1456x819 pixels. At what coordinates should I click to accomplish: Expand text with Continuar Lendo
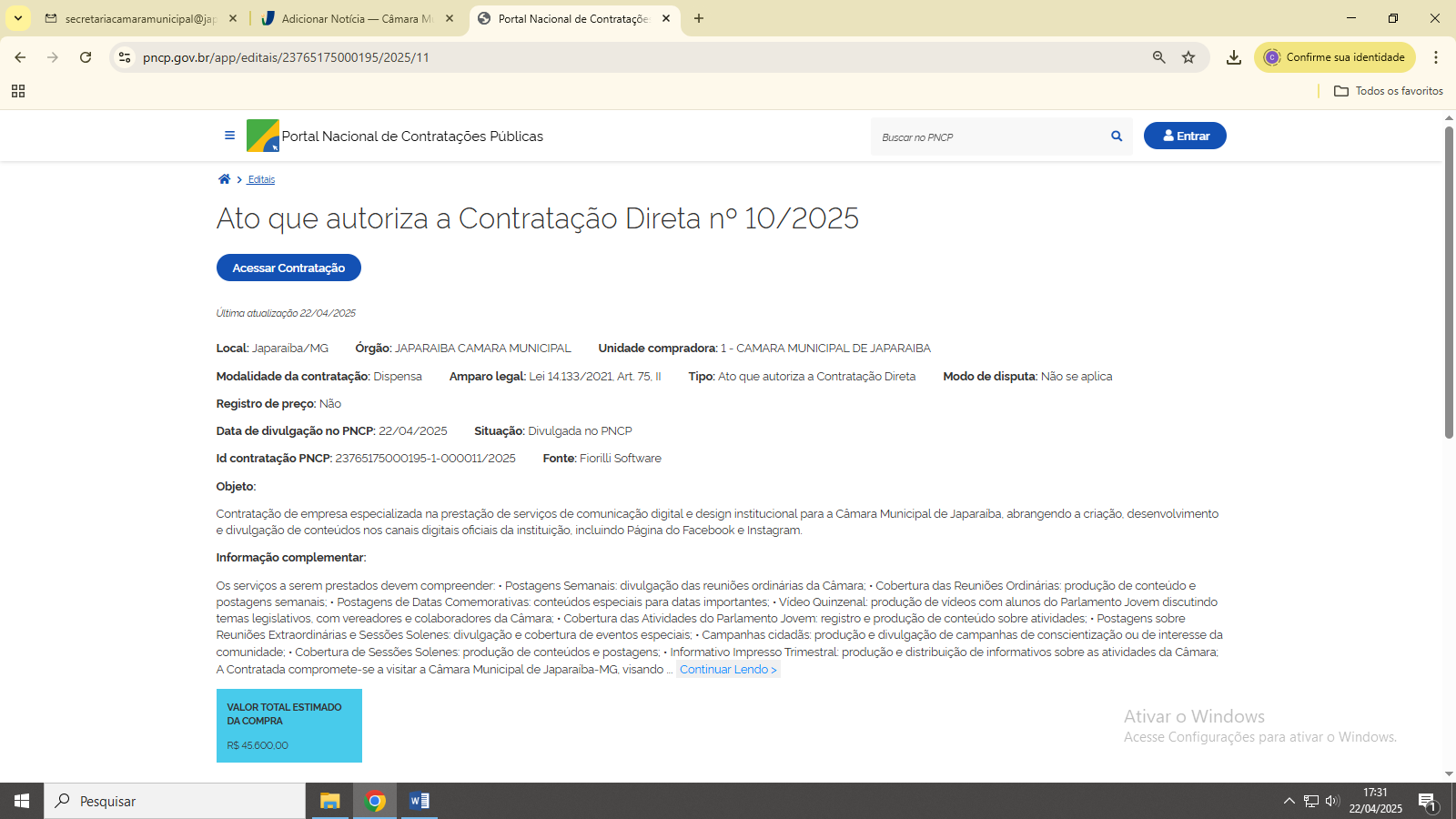click(x=728, y=670)
